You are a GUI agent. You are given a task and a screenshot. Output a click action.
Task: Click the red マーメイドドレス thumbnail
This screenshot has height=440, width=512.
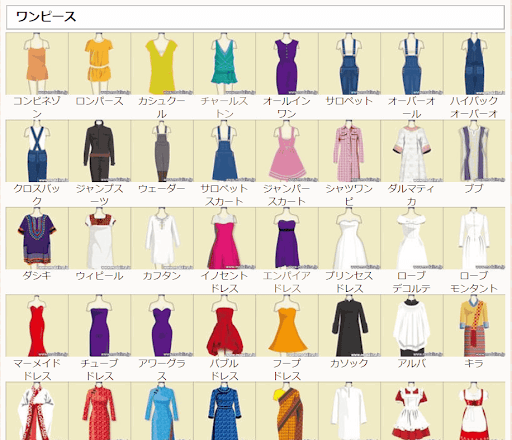click(x=37, y=326)
